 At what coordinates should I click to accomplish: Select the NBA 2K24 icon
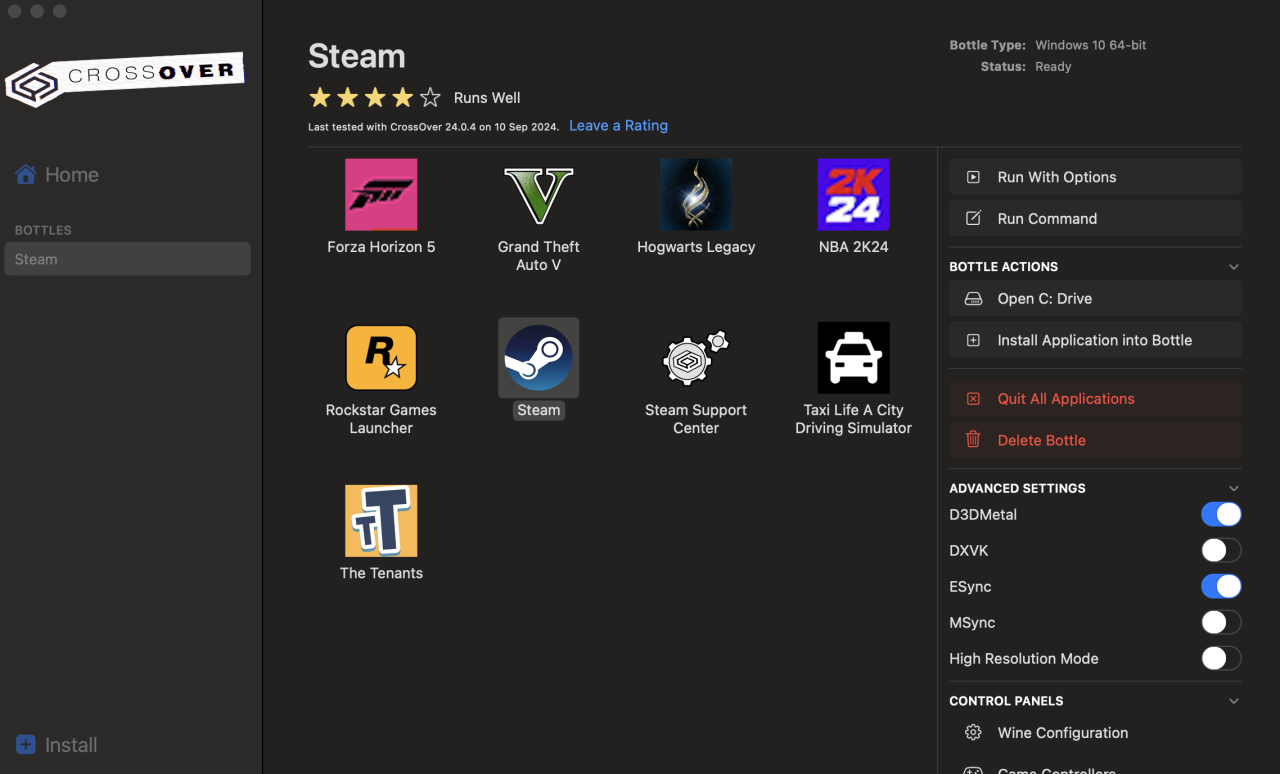tap(853, 195)
